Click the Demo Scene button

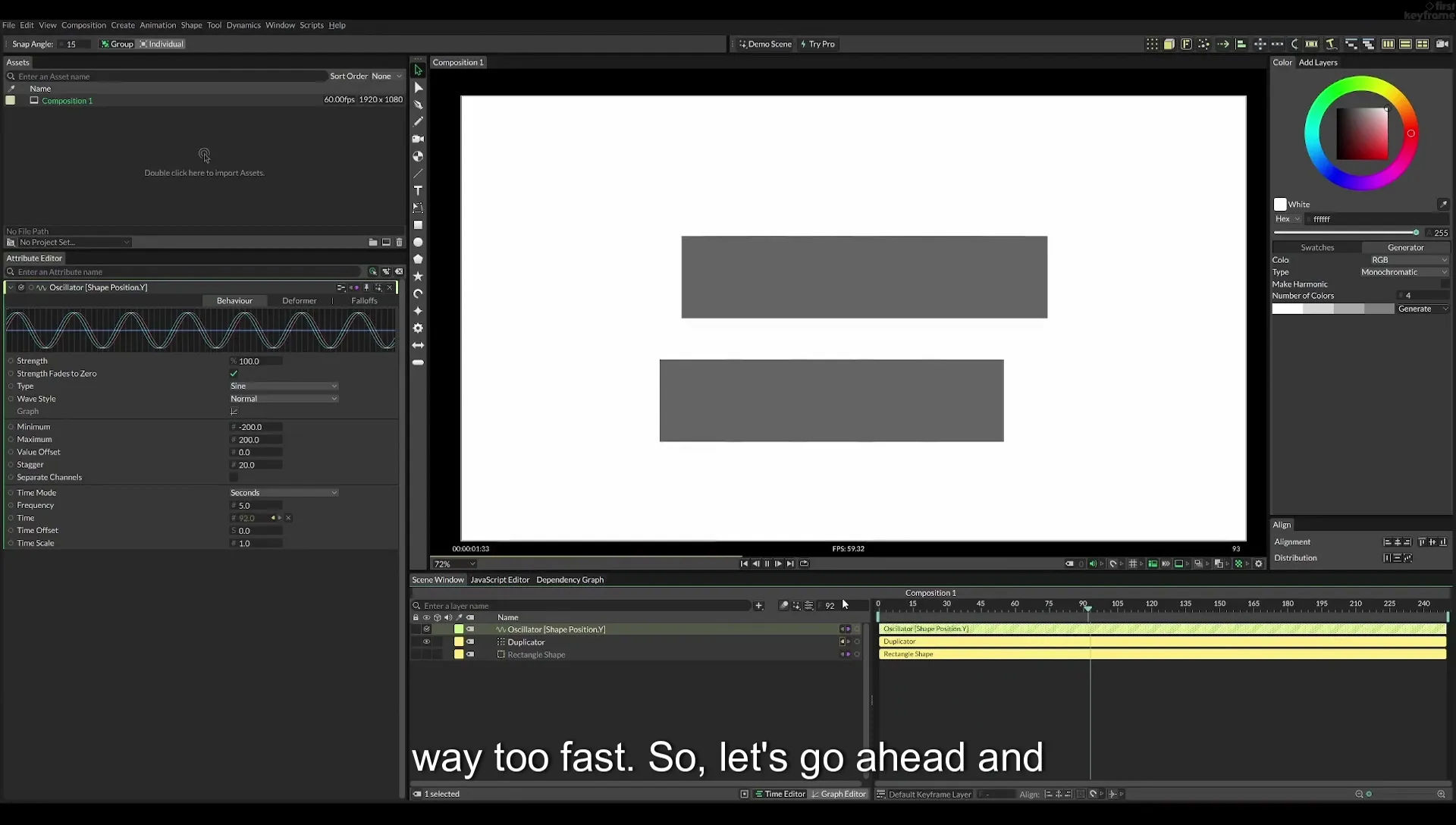point(765,44)
